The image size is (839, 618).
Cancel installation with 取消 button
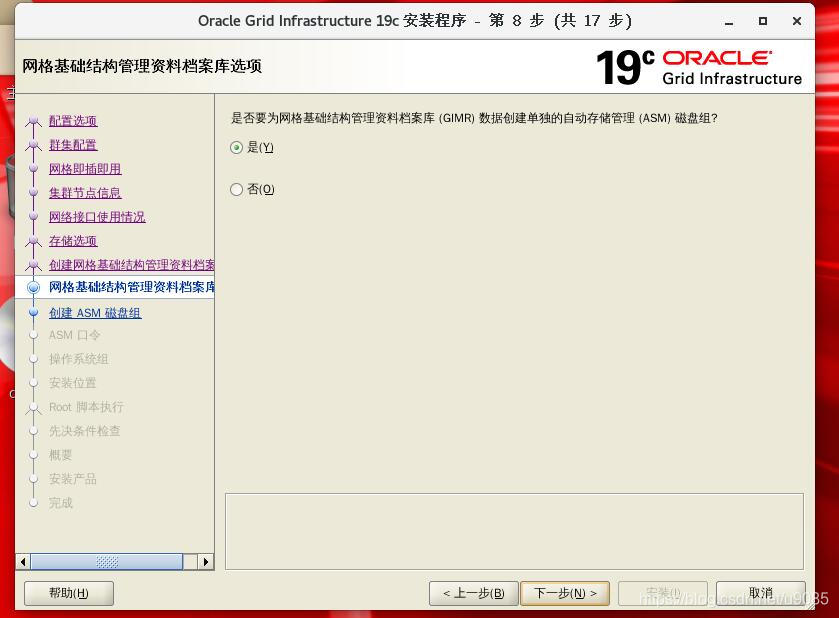click(x=760, y=593)
